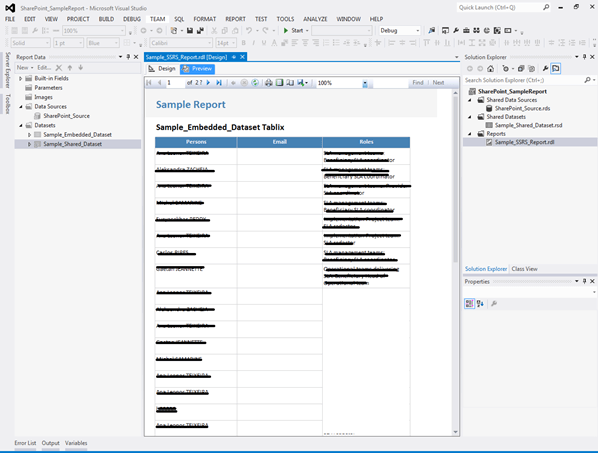The width and height of the screenshot is (598, 453).
Task: Click the green Start debugging arrow
Action: point(286,31)
